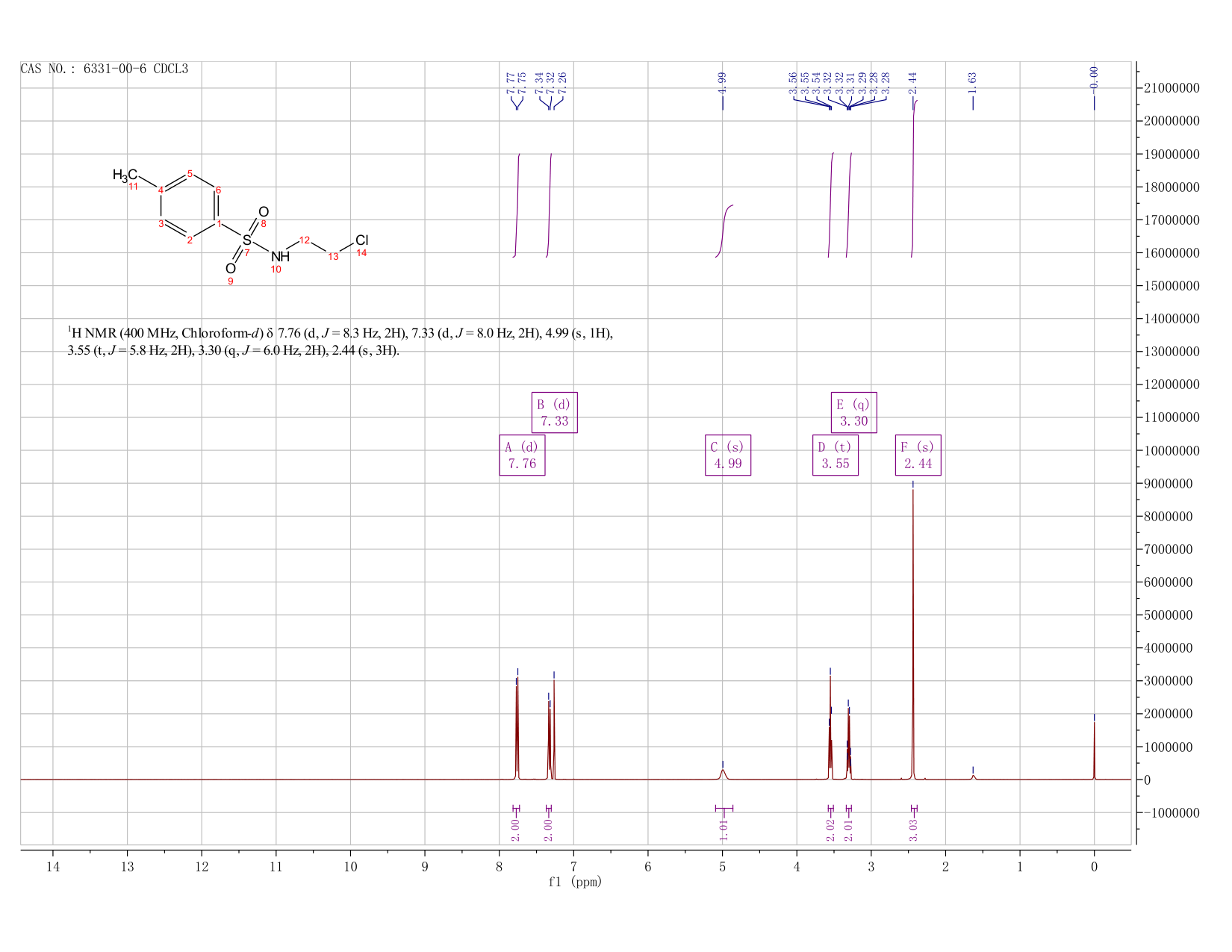Select multiplet box E (q) 3.30
This screenshot has height=952, width=1232.
853,412
